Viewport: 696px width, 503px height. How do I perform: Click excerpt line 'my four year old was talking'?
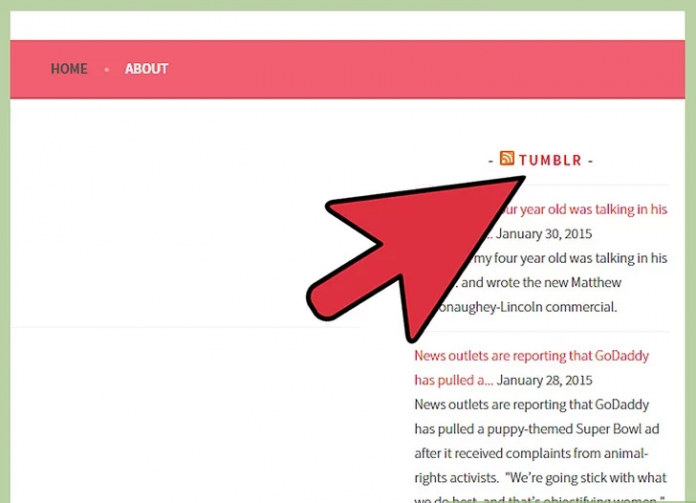(x=570, y=258)
